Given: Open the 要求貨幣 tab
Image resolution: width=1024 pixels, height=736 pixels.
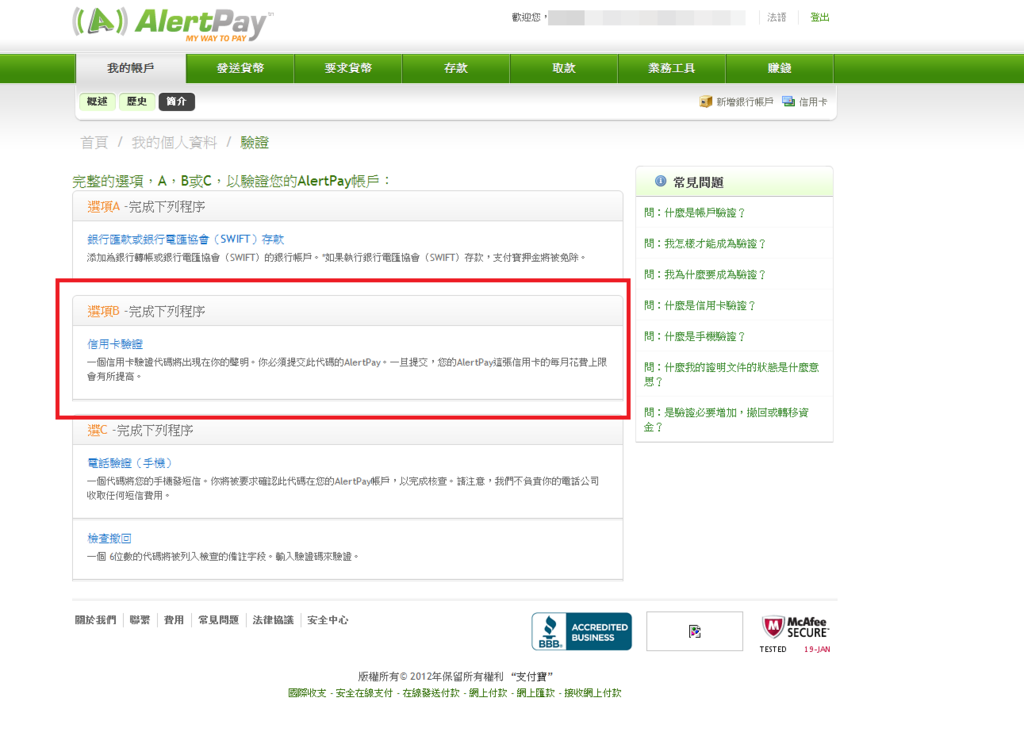Looking at the screenshot, I should click(x=348, y=68).
